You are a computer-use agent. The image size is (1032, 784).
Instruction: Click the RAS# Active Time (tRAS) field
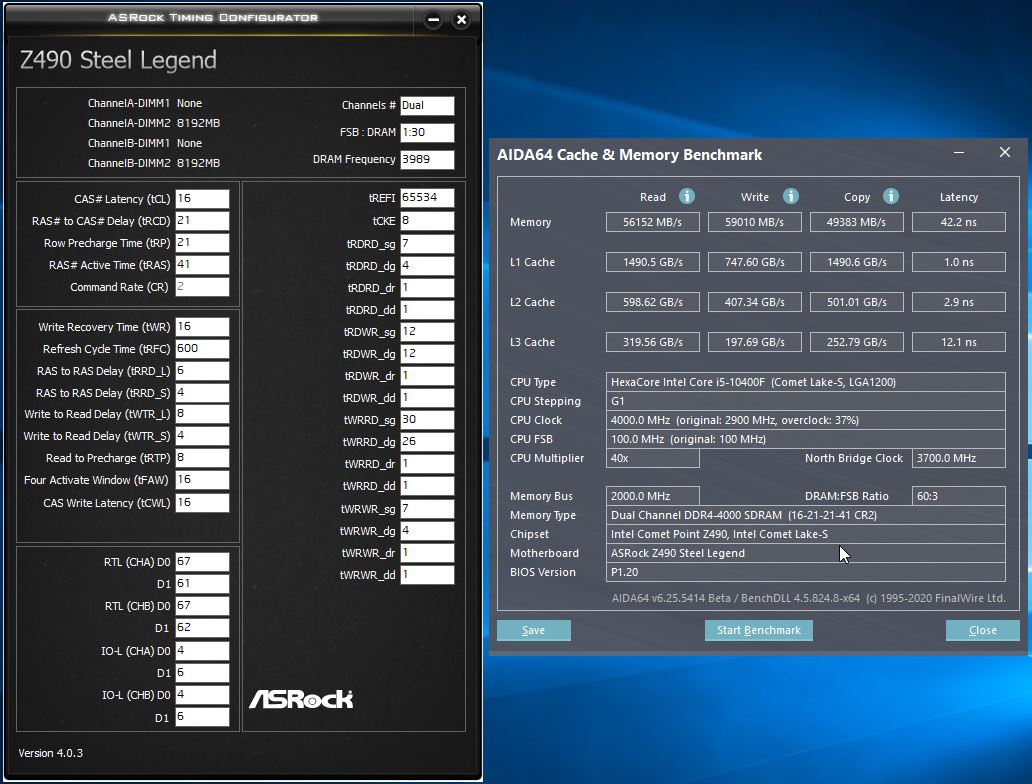(202, 265)
